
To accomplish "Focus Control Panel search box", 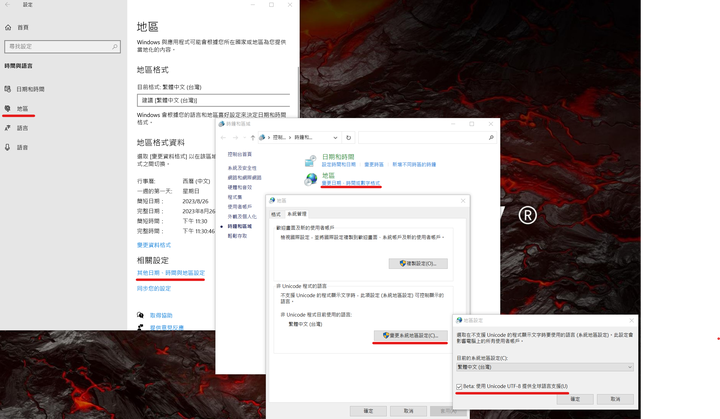I will (427, 137).
